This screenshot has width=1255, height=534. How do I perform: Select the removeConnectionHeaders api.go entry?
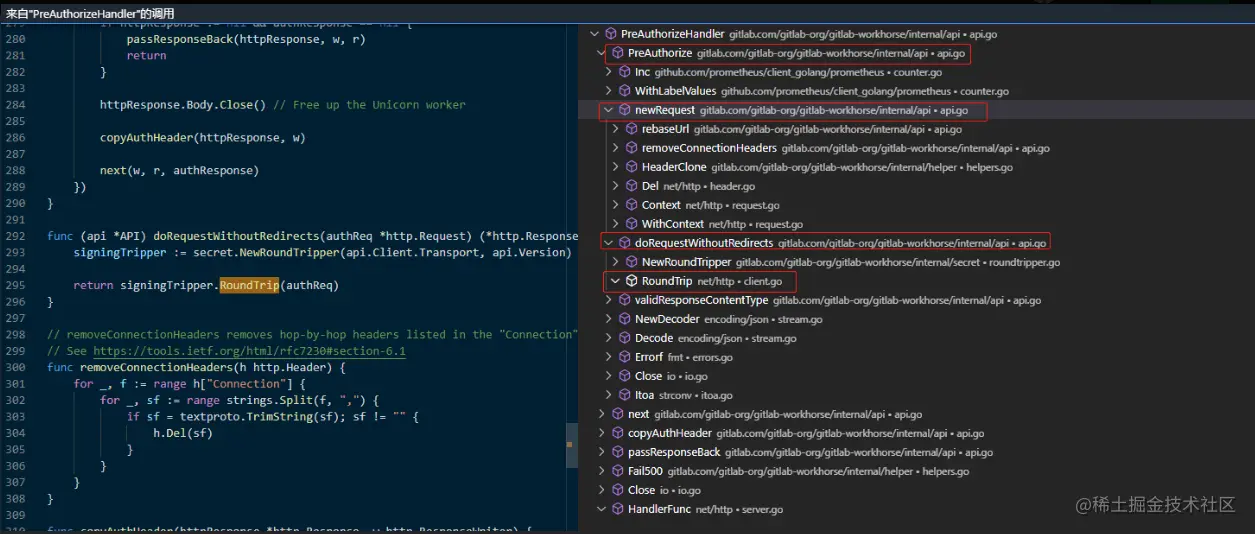[915, 148]
